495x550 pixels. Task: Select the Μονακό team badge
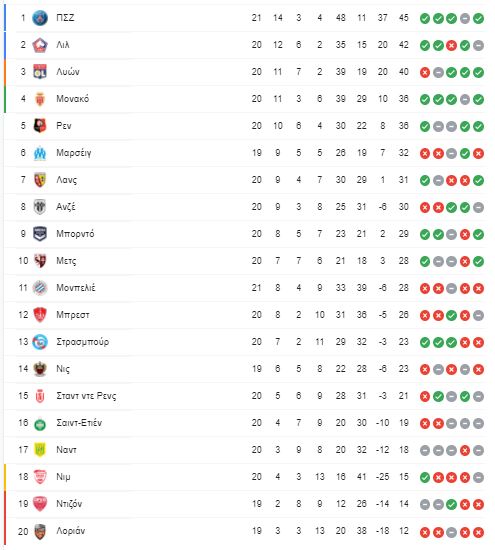click(x=40, y=99)
